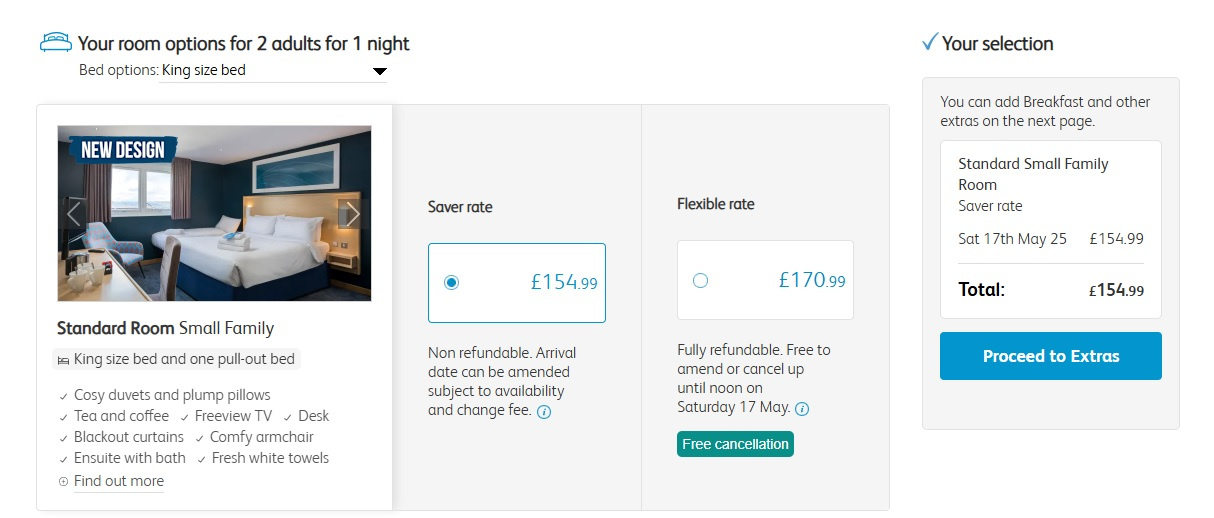Show the previous room photo
The width and height of the screenshot is (1214, 518).
pos(73,213)
